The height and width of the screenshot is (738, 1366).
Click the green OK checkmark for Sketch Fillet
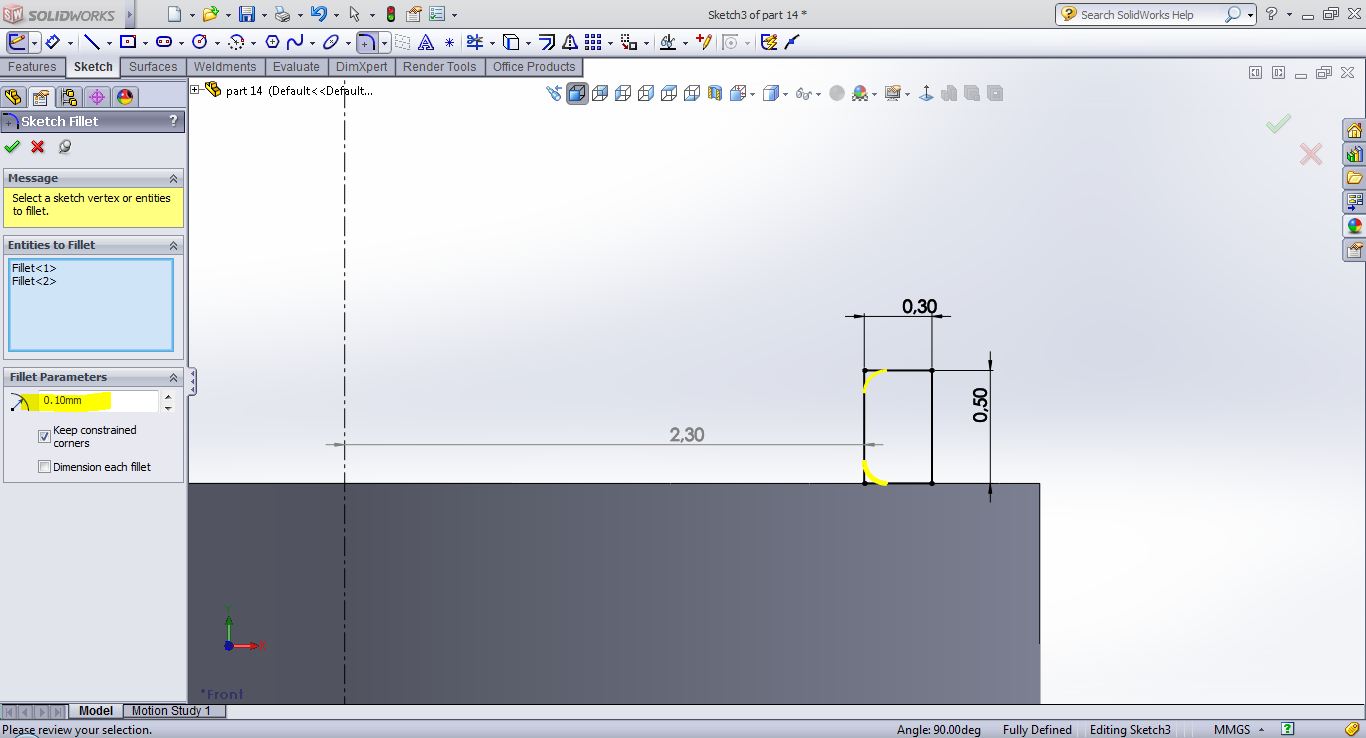coord(12,147)
